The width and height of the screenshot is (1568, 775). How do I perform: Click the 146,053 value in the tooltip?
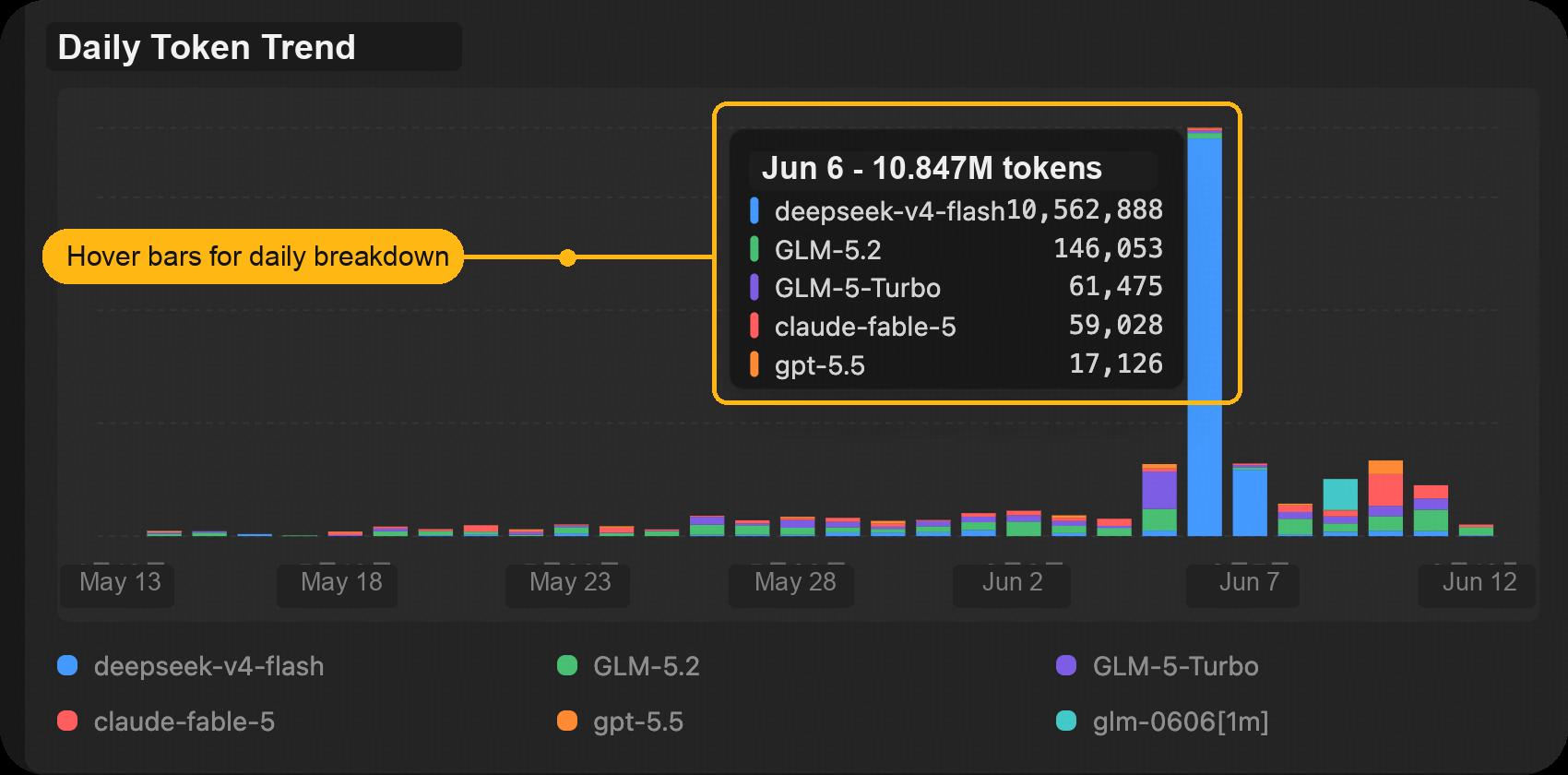tap(1108, 249)
